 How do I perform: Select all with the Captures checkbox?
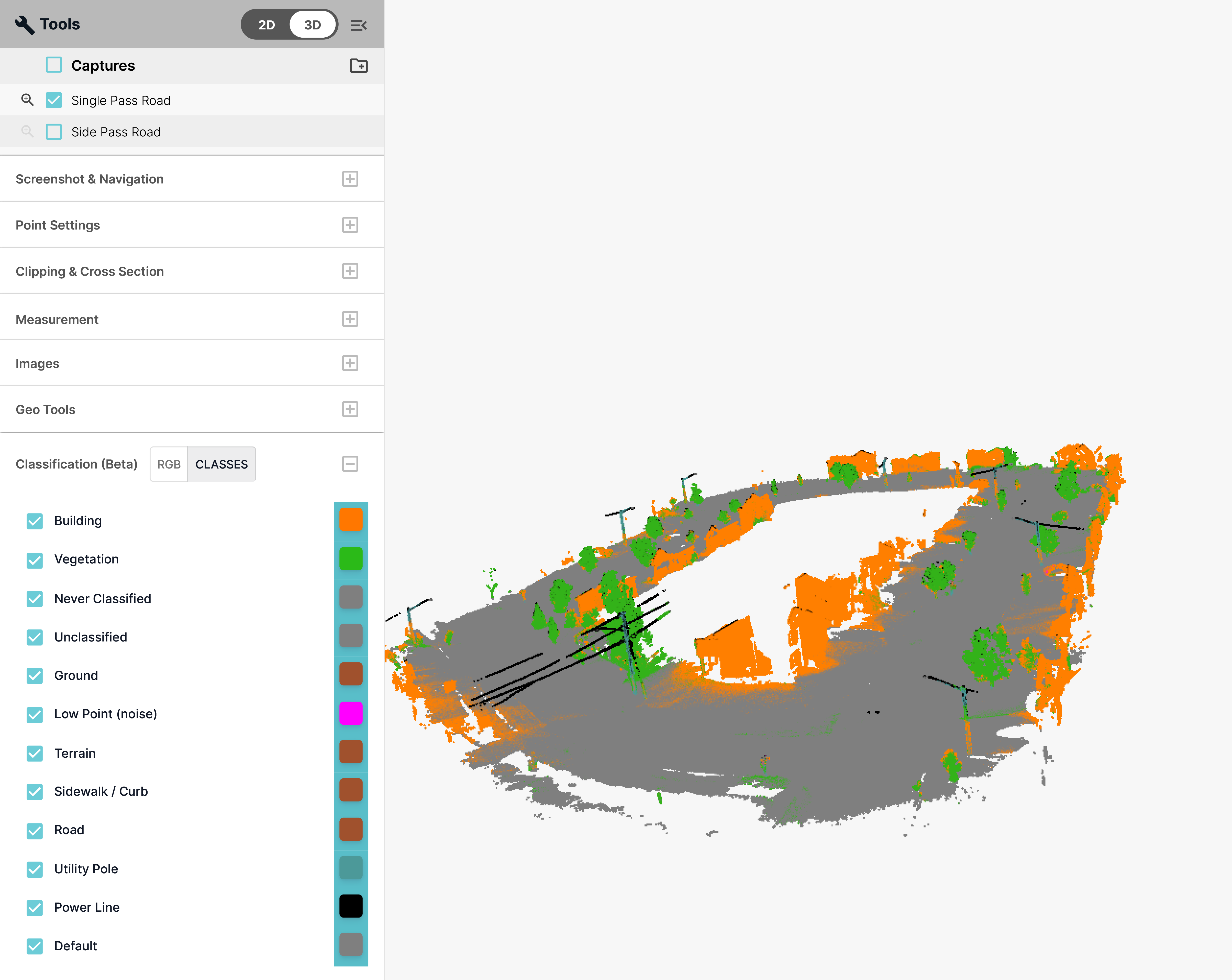click(54, 65)
